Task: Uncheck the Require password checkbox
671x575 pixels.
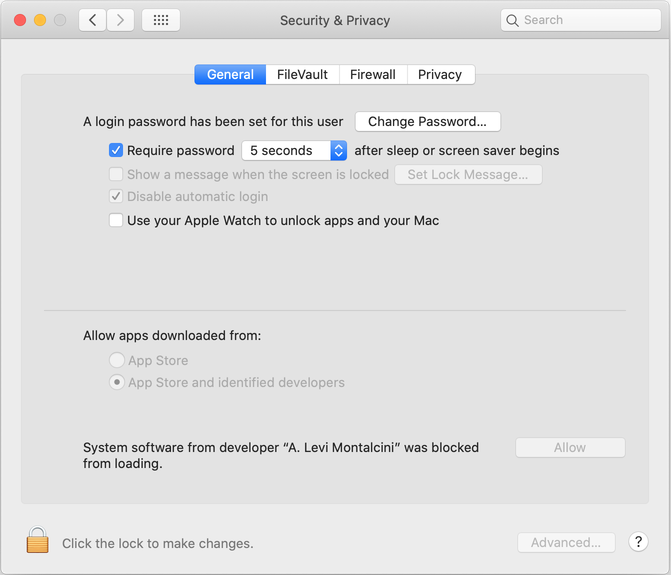Action: click(116, 150)
